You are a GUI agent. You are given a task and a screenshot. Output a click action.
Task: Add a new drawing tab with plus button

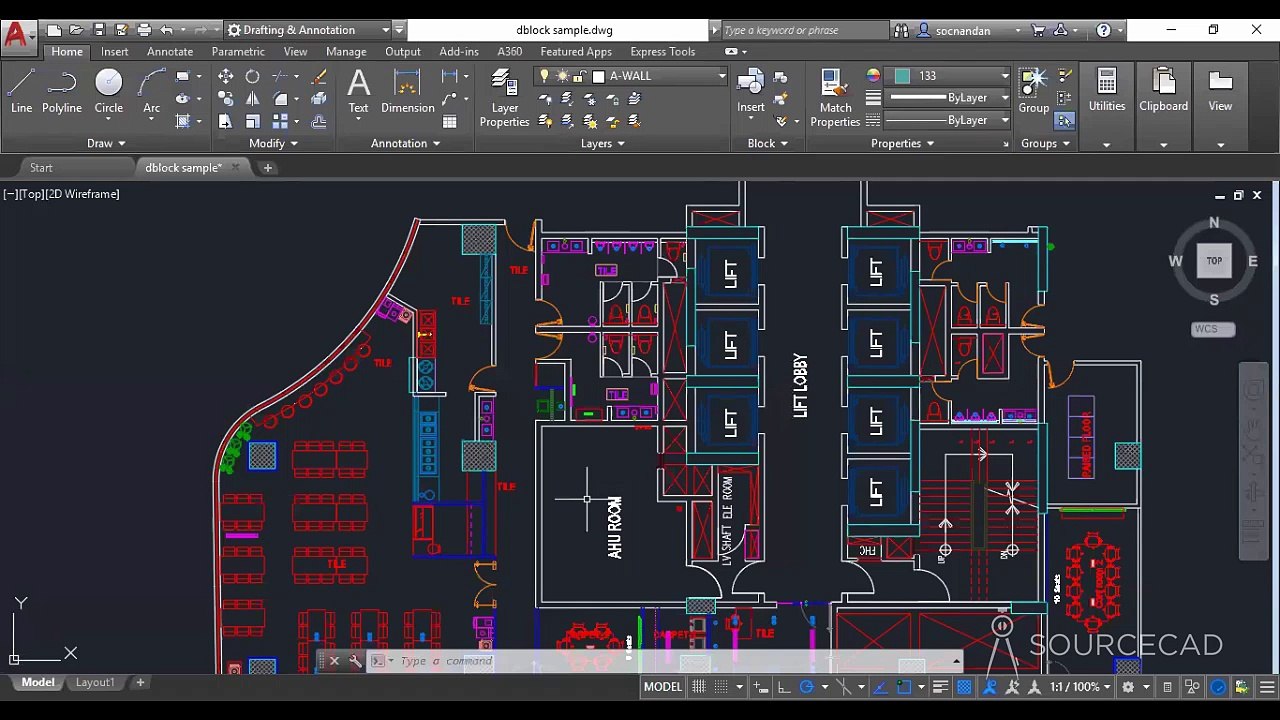pos(267,168)
